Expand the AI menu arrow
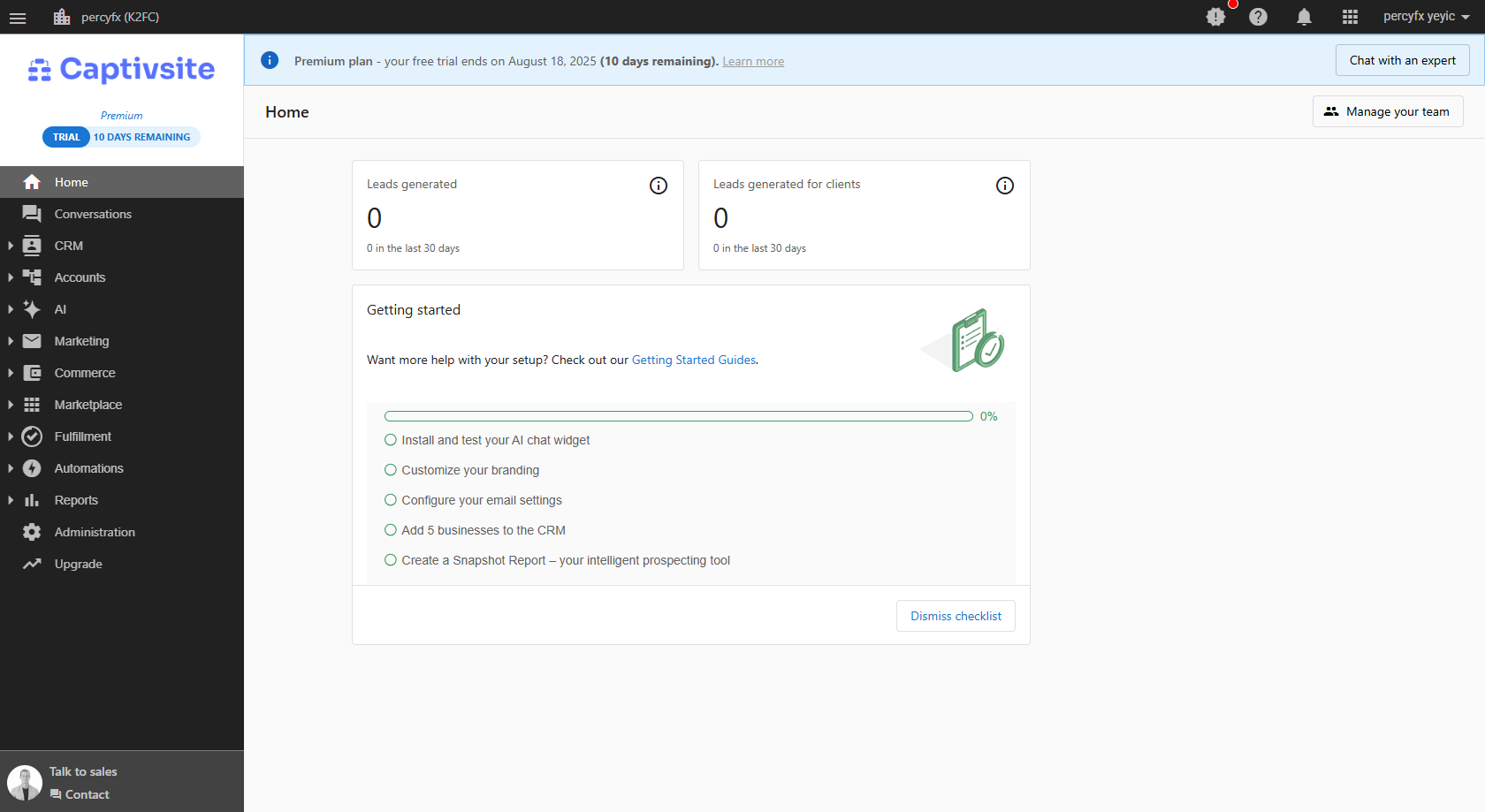Screen dimensions: 1485x812 point(10,309)
